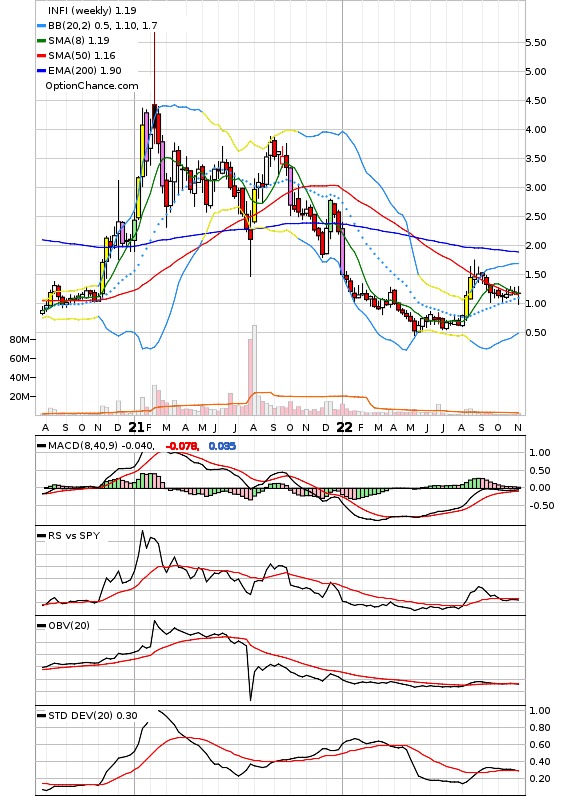The width and height of the screenshot is (566, 796).
Task: Click the SMA(50) red legend swatch
Action: point(42,56)
